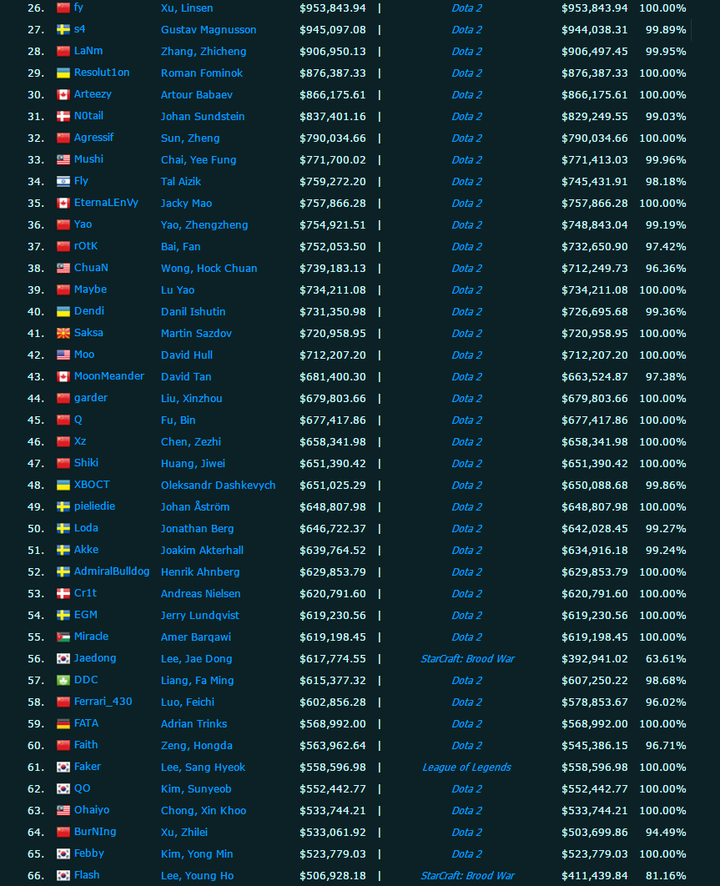Open real name link Jacky Mao

pyautogui.click(x=186, y=203)
